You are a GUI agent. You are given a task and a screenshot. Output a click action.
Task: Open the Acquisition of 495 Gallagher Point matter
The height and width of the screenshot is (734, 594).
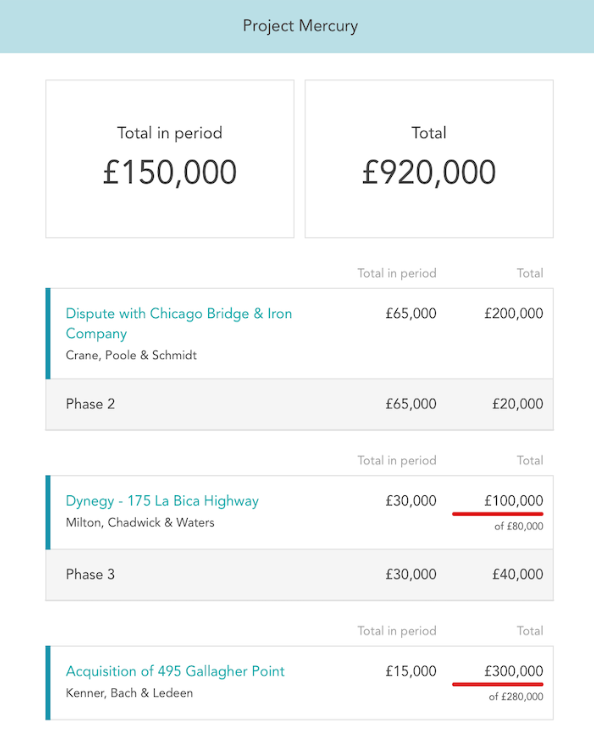pyautogui.click(x=175, y=671)
